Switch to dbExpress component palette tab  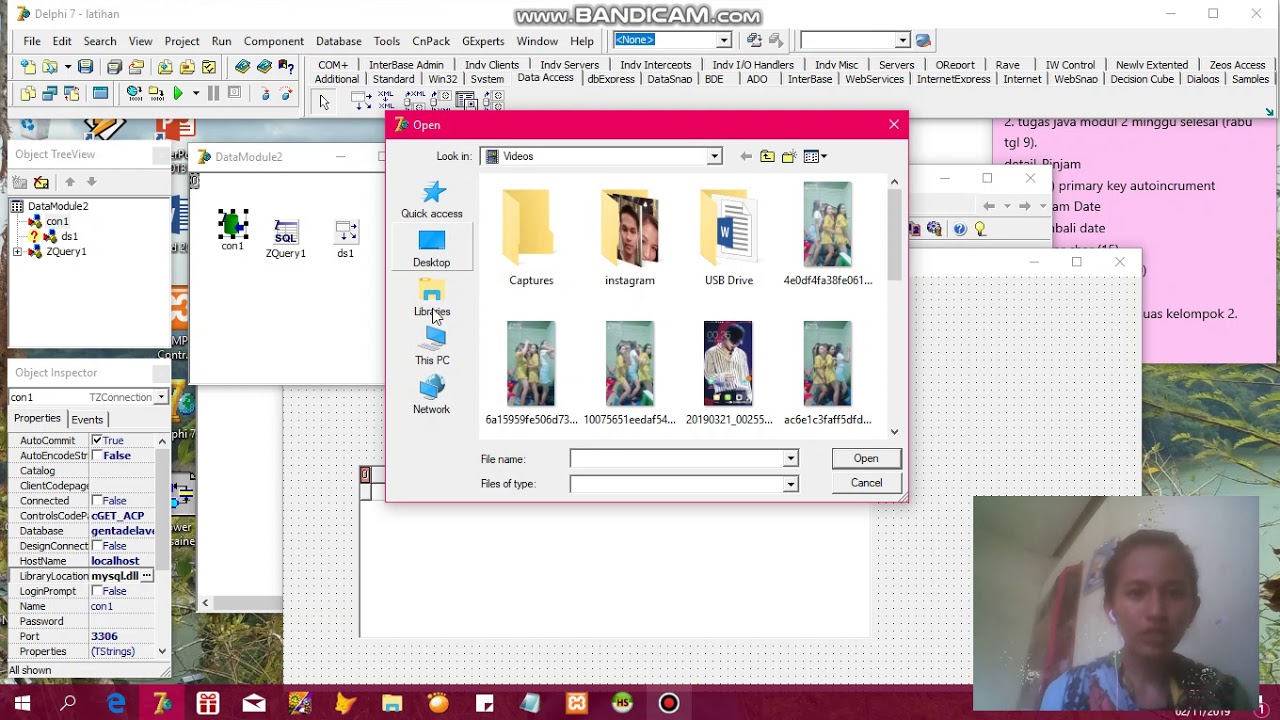pos(610,79)
